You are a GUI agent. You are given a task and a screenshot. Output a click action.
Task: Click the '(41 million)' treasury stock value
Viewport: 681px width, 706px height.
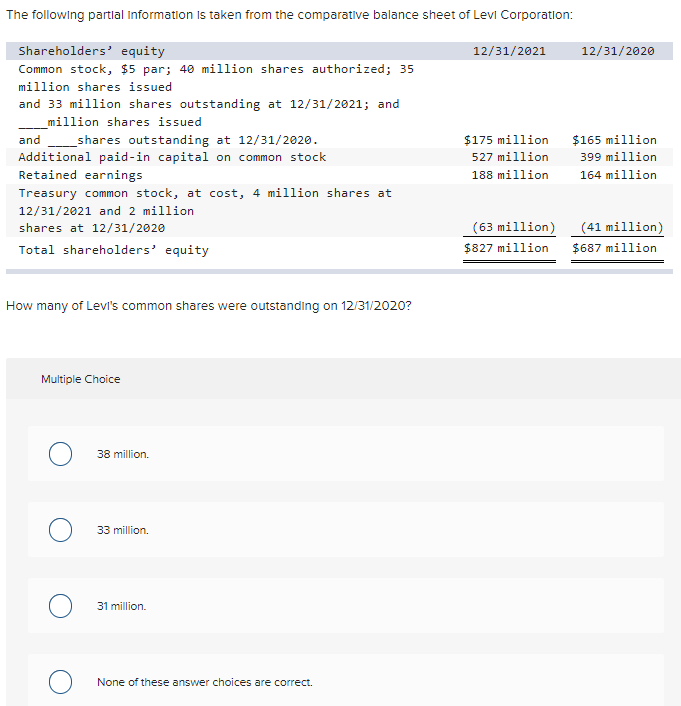point(622,227)
